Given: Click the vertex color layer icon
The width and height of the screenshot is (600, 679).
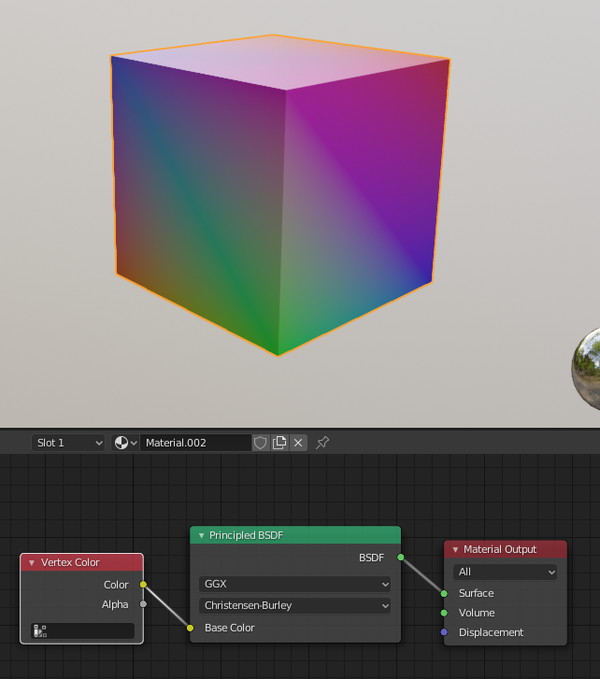Looking at the screenshot, I should click(x=40, y=631).
